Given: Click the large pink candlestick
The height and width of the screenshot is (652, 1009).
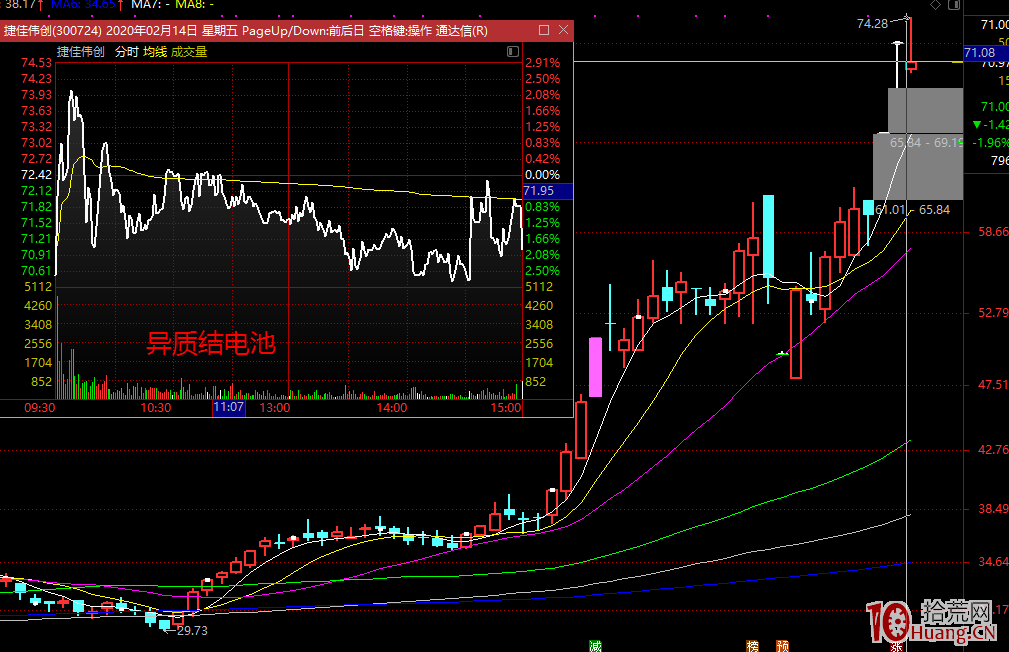Looking at the screenshot, I should click(x=595, y=366).
